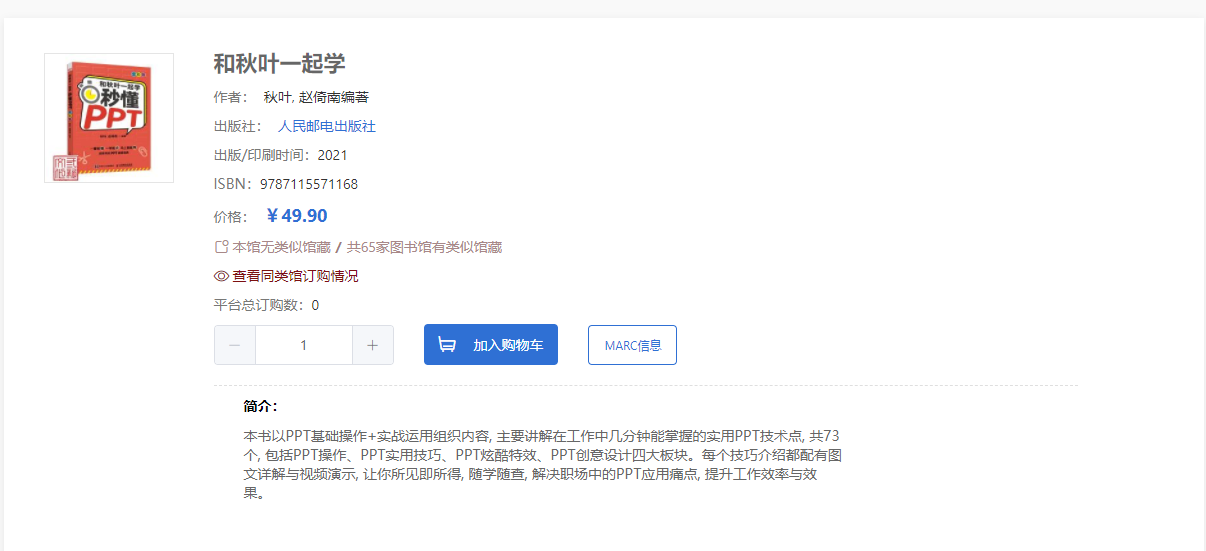Image resolution: width=1206 pixels, height=551 pixels.
Task: Click 出版/印刷时间: 2021 text
Action: click(281, 155)
